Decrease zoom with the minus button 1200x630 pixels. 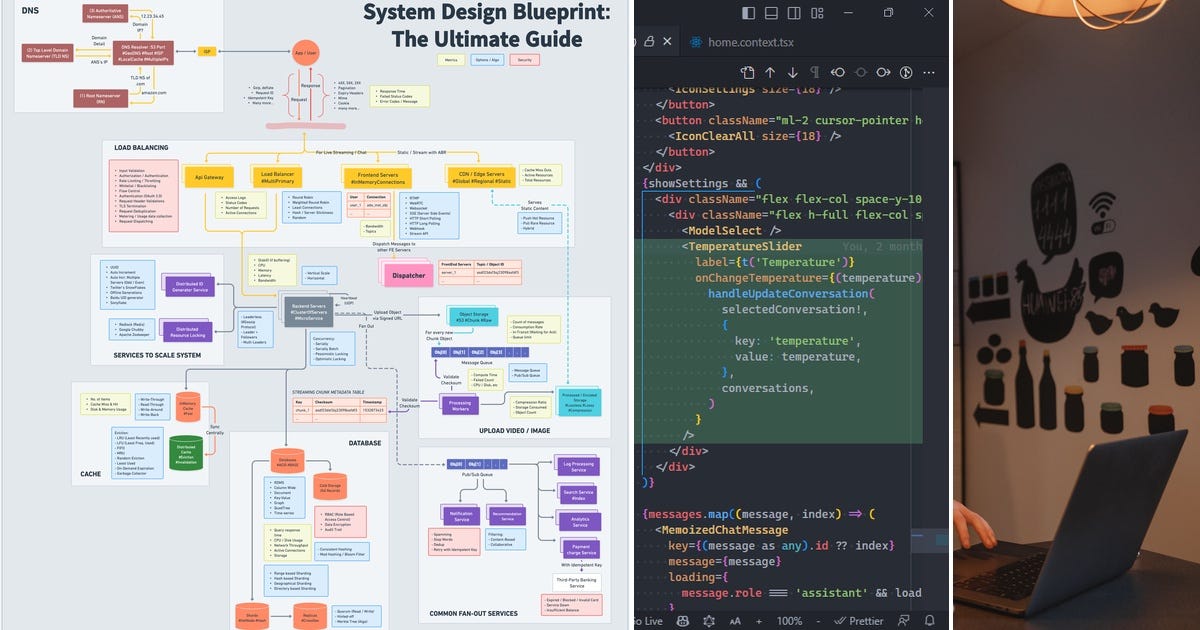click(817, 621)
